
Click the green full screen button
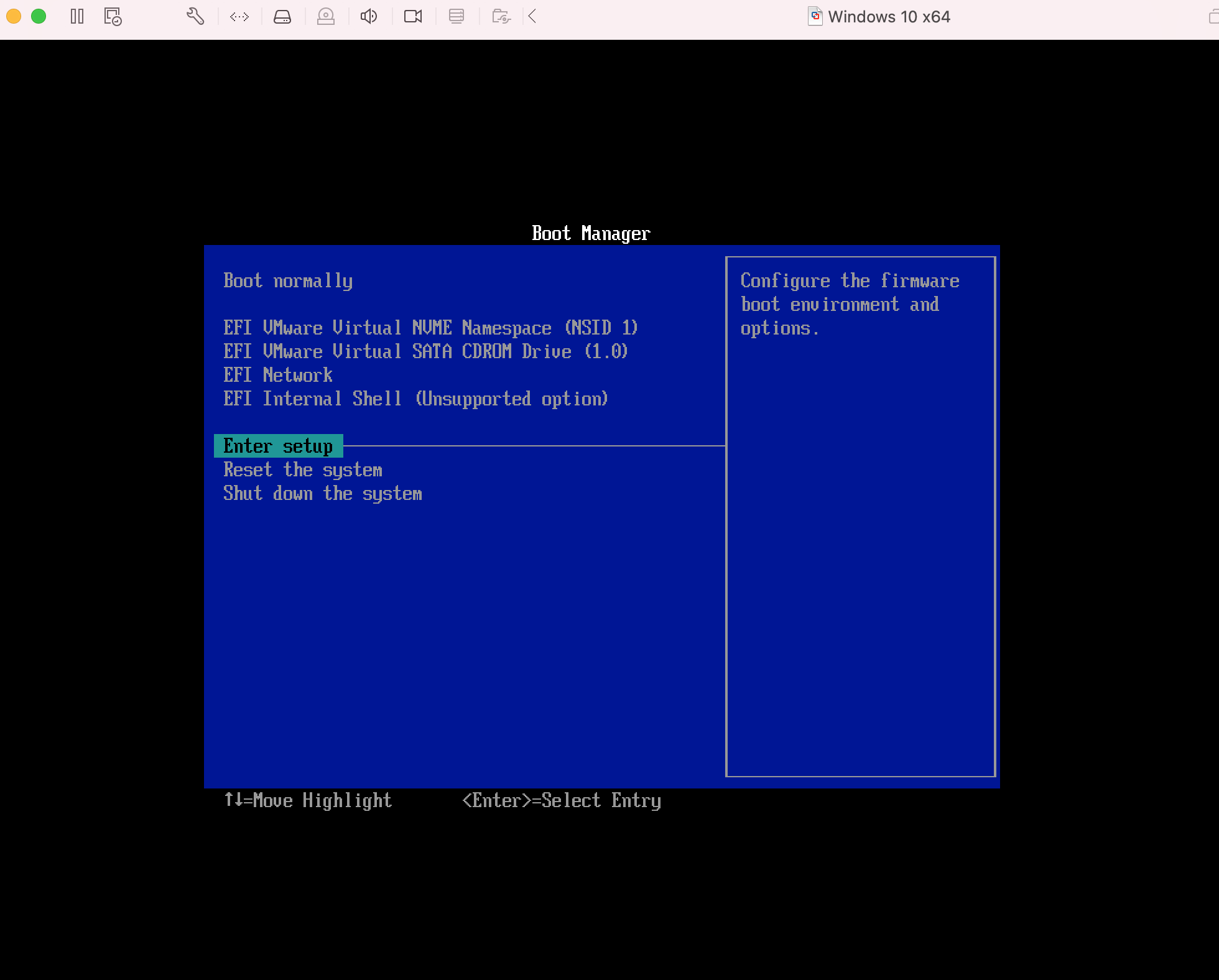39,16
